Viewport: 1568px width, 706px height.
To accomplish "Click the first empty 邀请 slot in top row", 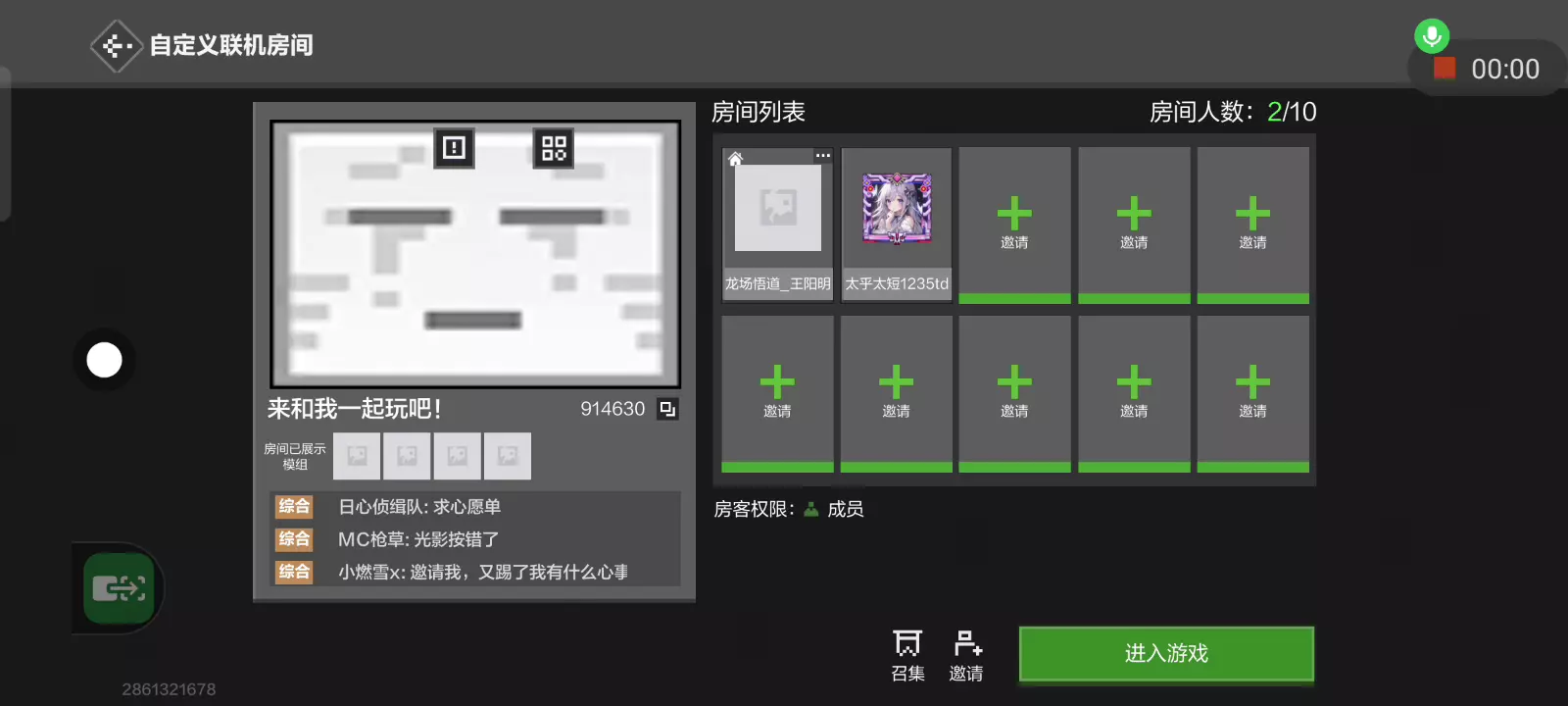I will click(x=1014, y=224).
